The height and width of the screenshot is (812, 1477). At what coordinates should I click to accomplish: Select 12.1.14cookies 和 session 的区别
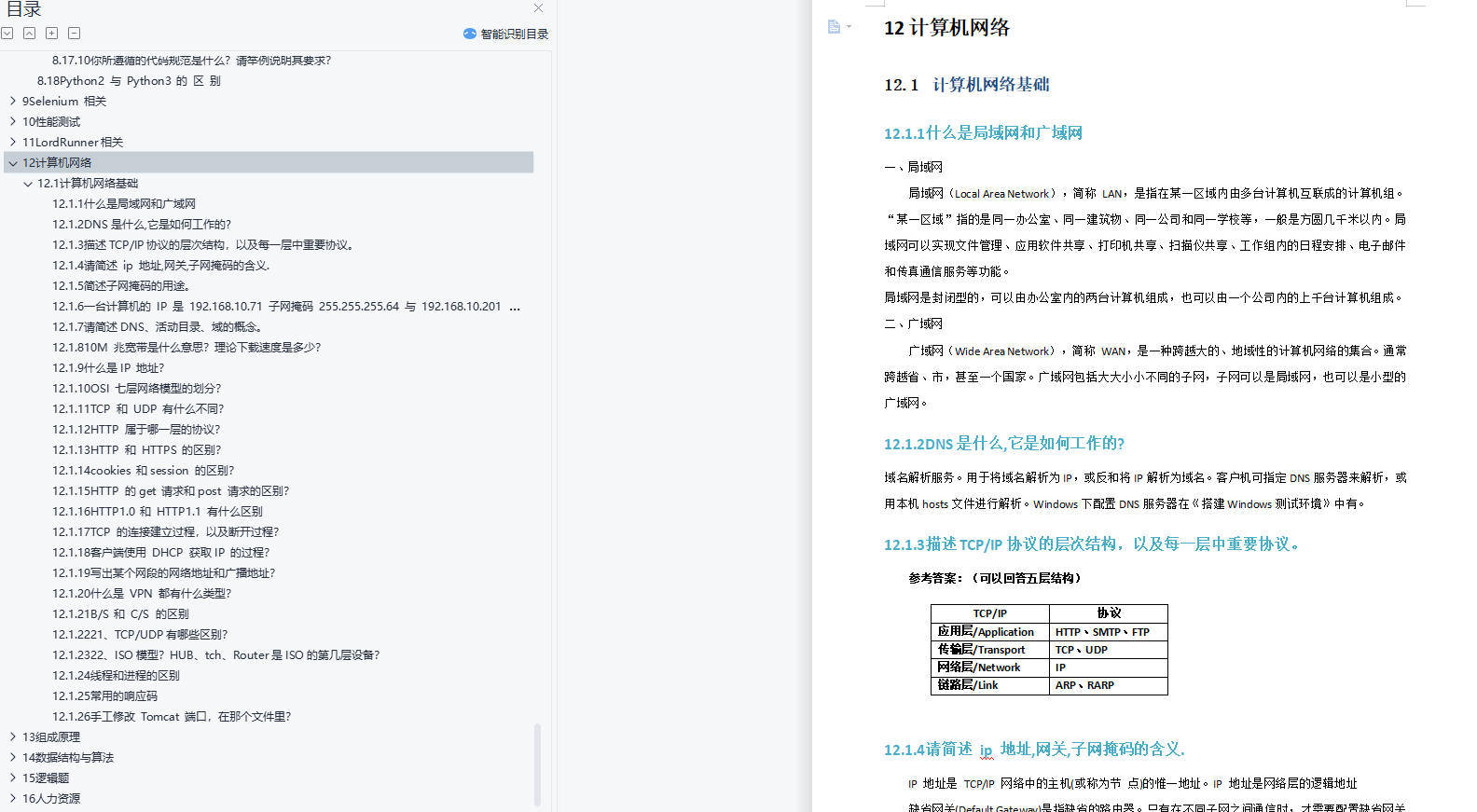pos(144,470)
